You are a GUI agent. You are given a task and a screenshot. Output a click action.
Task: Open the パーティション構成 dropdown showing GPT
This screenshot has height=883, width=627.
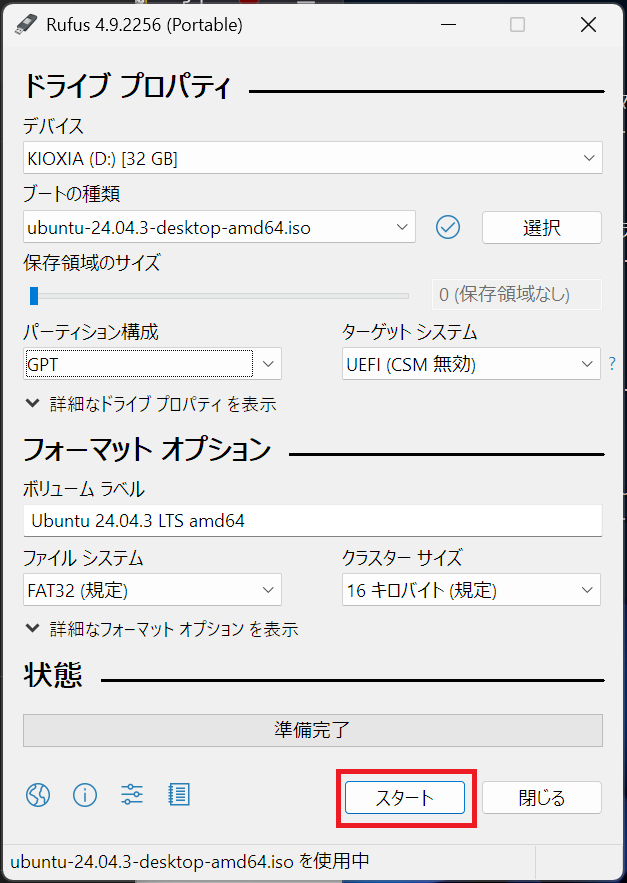[x=152, y=364]
